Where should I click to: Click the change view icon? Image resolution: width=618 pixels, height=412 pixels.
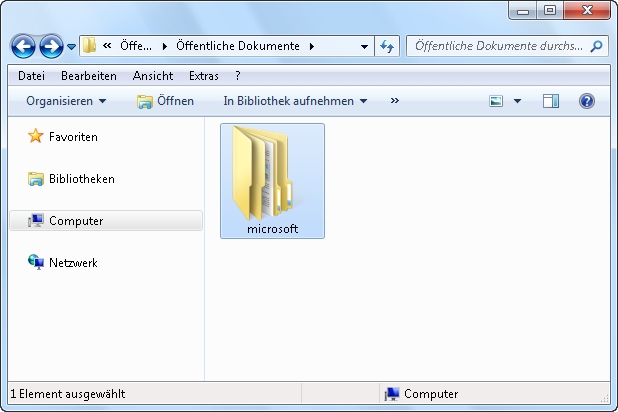tap(496, 101)
